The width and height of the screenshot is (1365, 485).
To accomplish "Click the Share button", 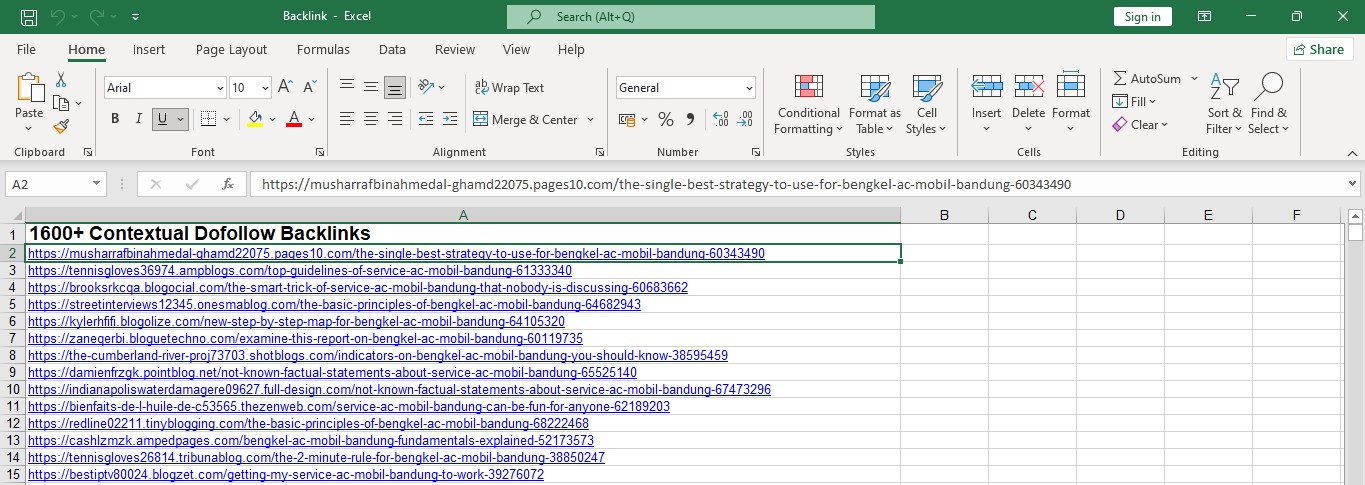I will [x=1319, y=49].
